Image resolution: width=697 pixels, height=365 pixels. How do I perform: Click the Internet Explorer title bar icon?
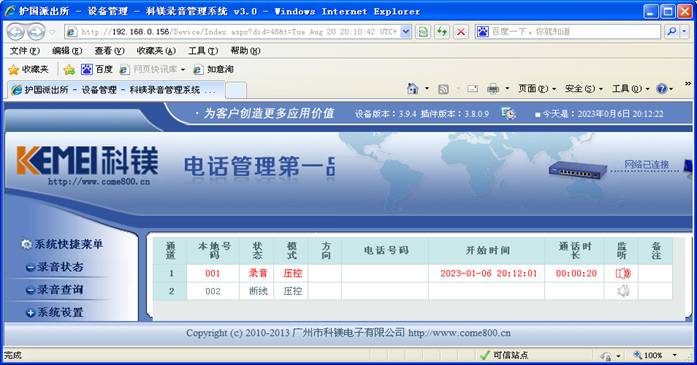pos(10,11)
